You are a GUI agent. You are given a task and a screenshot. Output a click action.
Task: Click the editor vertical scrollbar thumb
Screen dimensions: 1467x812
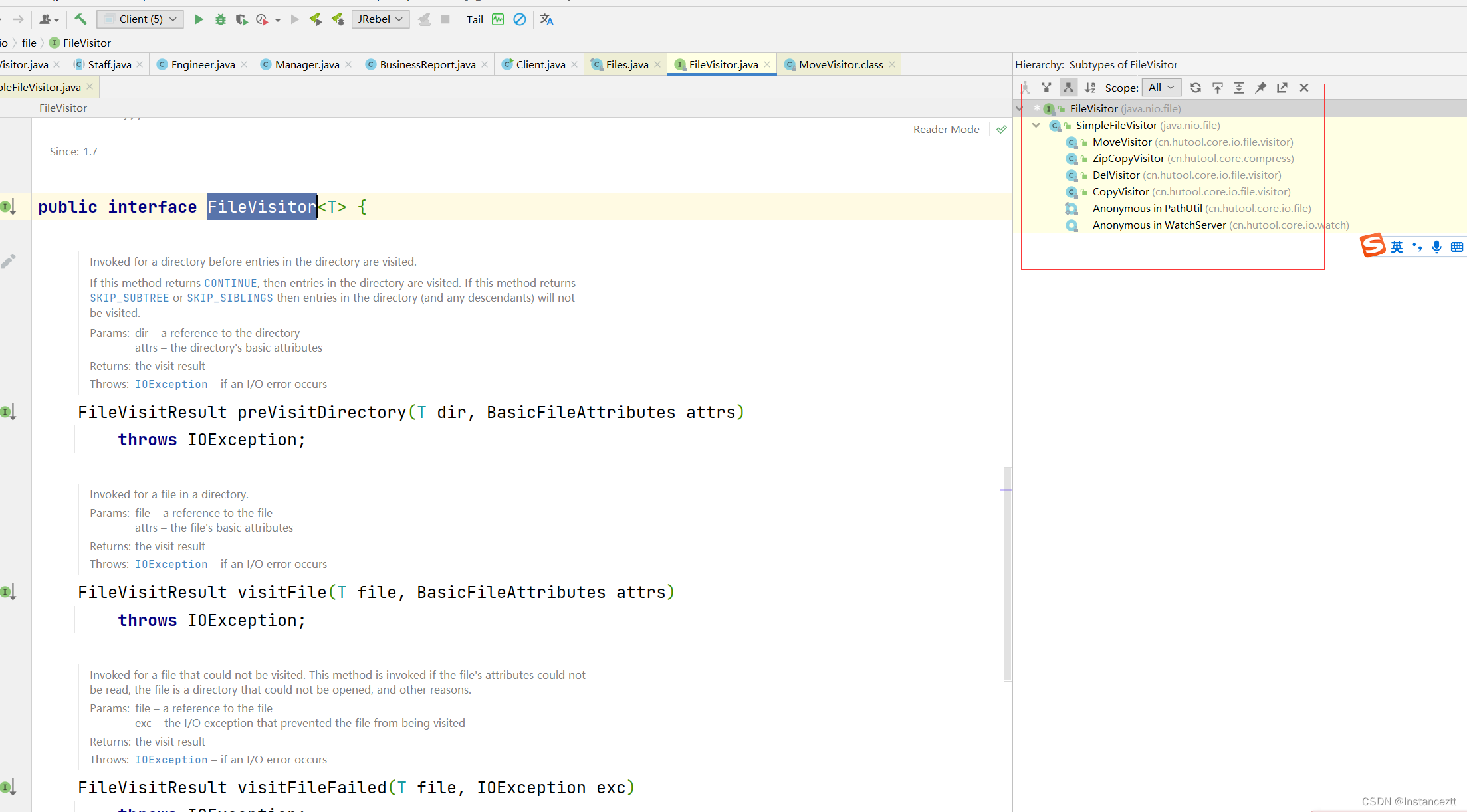pyautogui.click(x=1007, y=574)
